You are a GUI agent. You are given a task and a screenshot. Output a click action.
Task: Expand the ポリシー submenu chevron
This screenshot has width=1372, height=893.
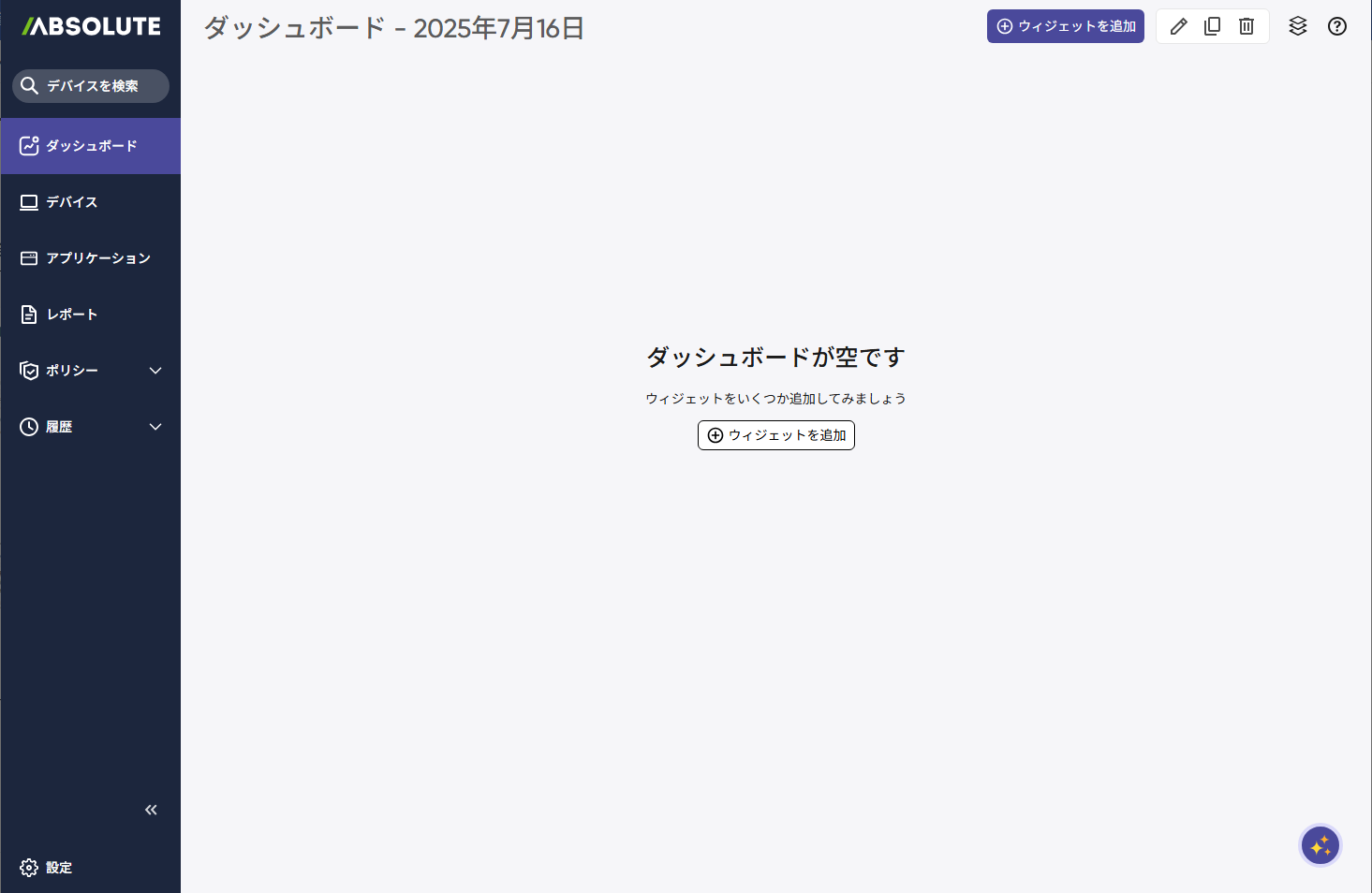(155, 371)
